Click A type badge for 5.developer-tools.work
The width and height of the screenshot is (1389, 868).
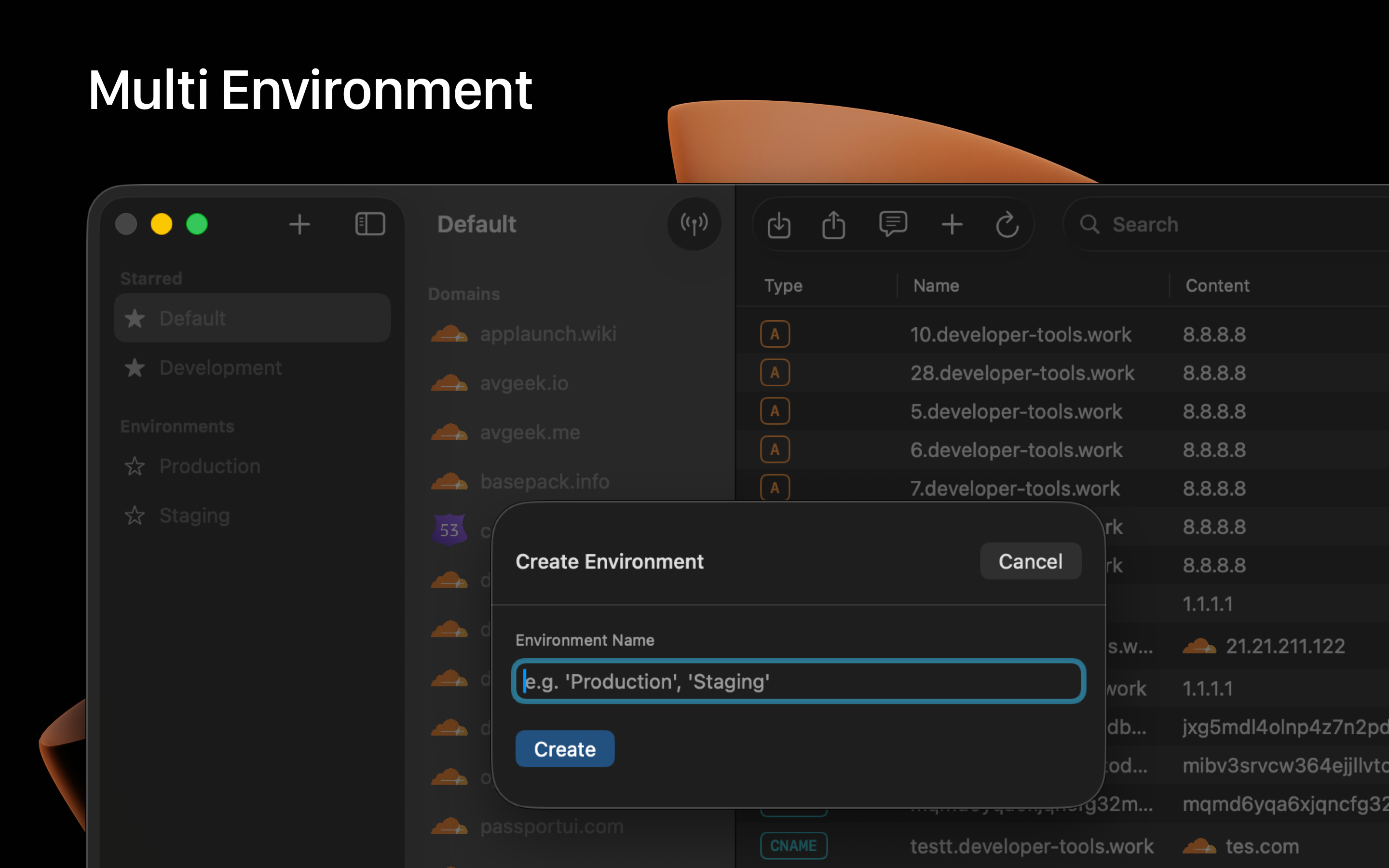775,411
